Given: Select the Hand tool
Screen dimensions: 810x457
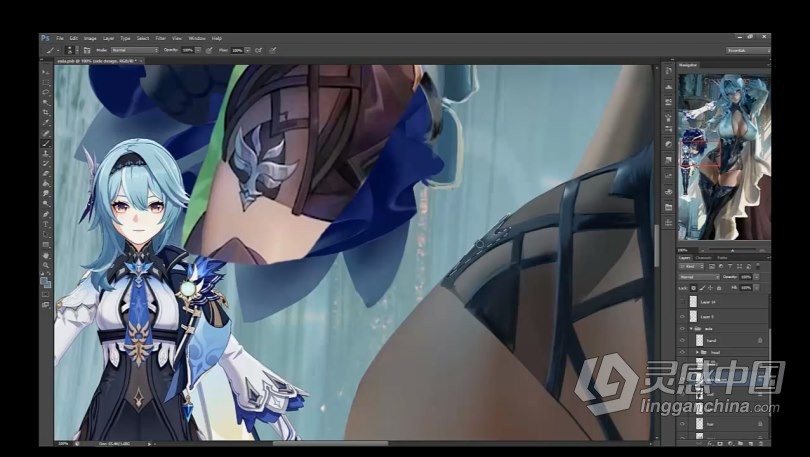Looking at the screenshot, I should click(45, 255).
